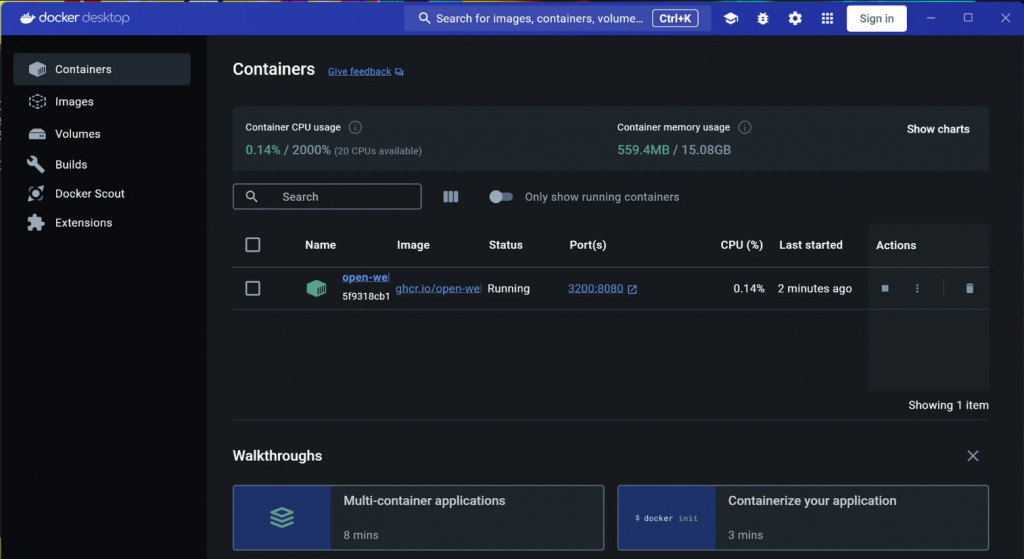Viewport: 1024px width, 559px height.
Task: Sort by Name column header
Action: point(321,245)
